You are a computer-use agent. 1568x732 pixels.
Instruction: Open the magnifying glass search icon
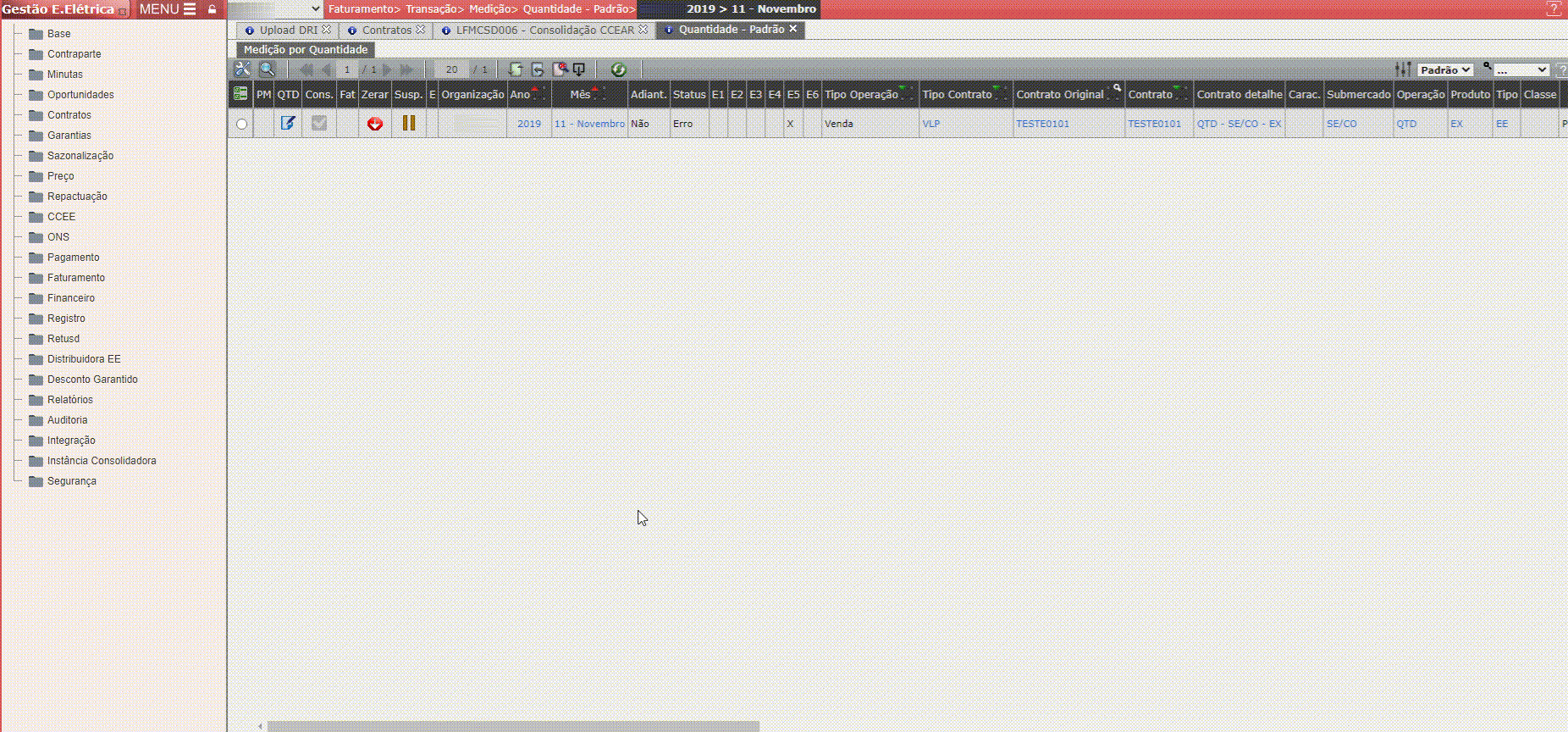(x=267, y=69)
